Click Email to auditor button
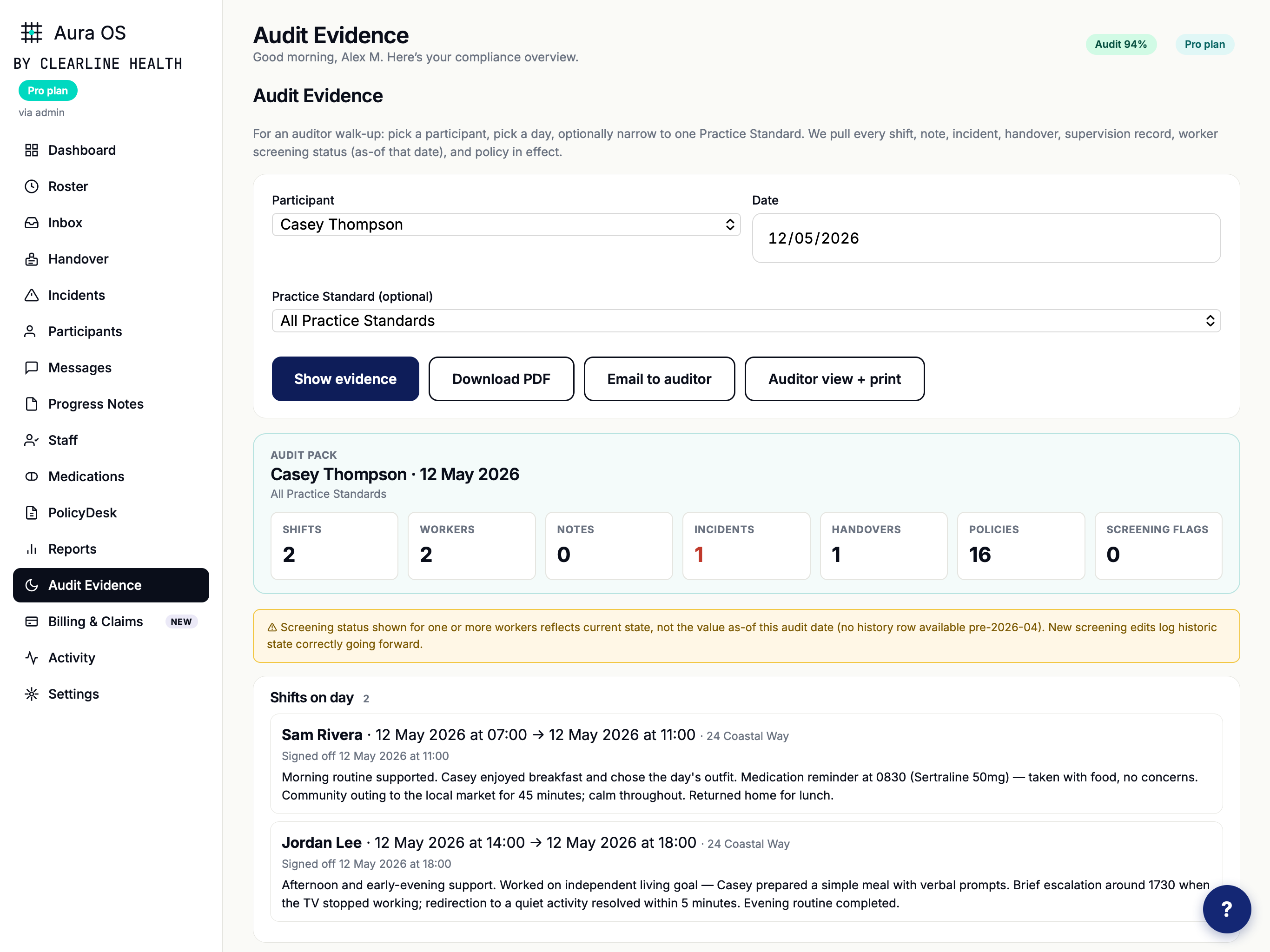This screenshot has width=1270, height=952. pyautogui.click(x=659, y=379)
